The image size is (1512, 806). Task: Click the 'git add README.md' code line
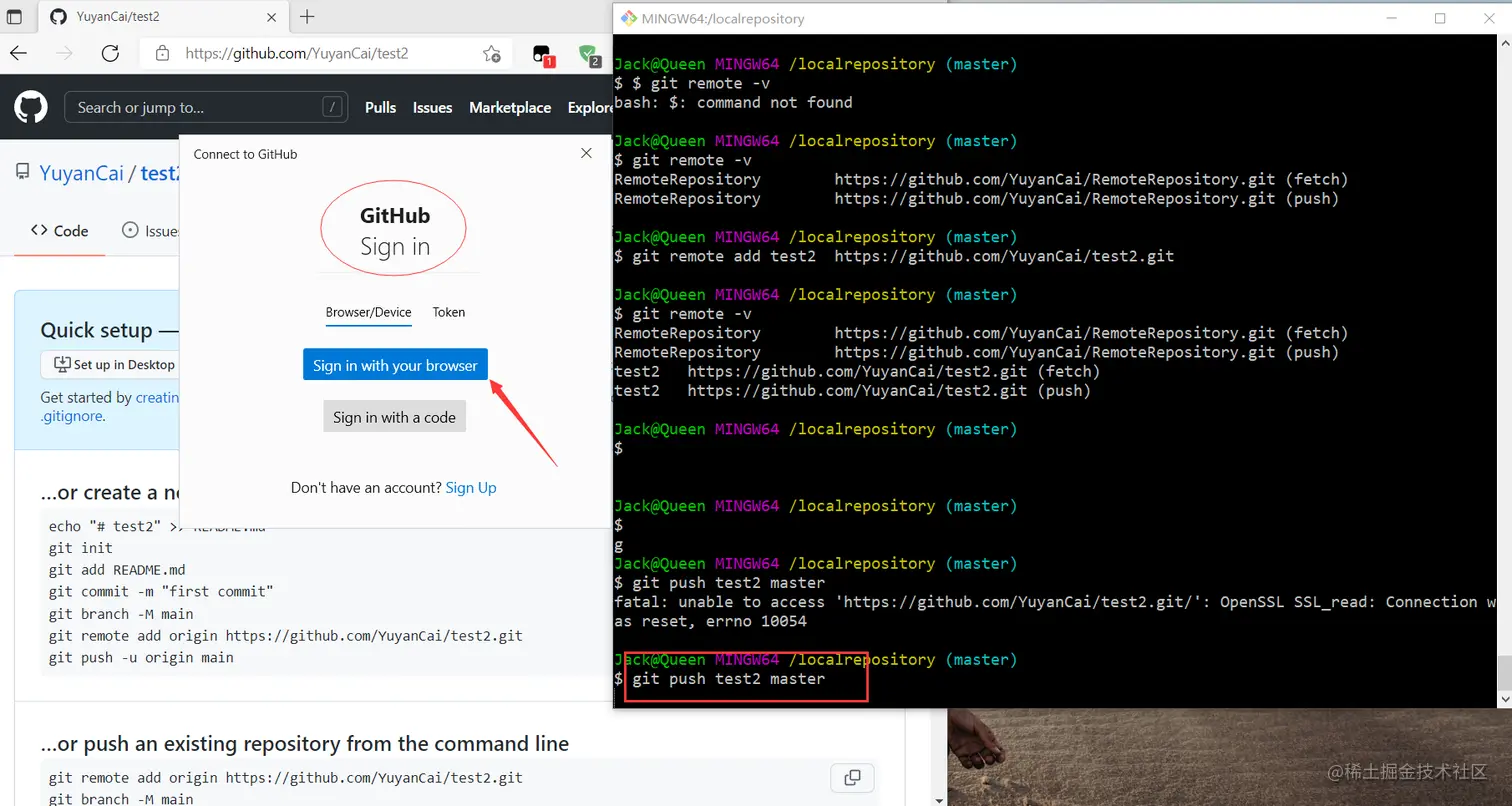(117, 570)
